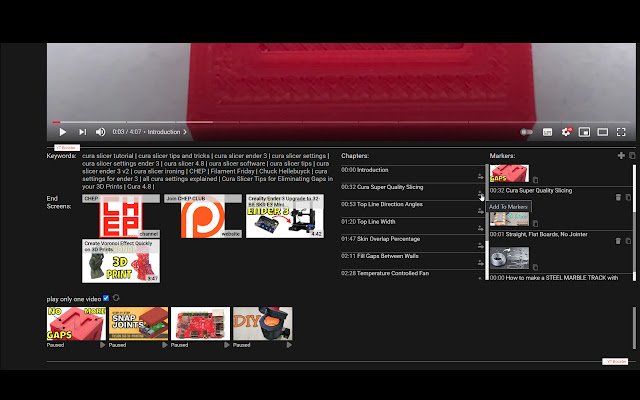This screenshot has width=640, height=400.
Task: Play the DIY thumbnail video
Action: [x=289, y=345]
